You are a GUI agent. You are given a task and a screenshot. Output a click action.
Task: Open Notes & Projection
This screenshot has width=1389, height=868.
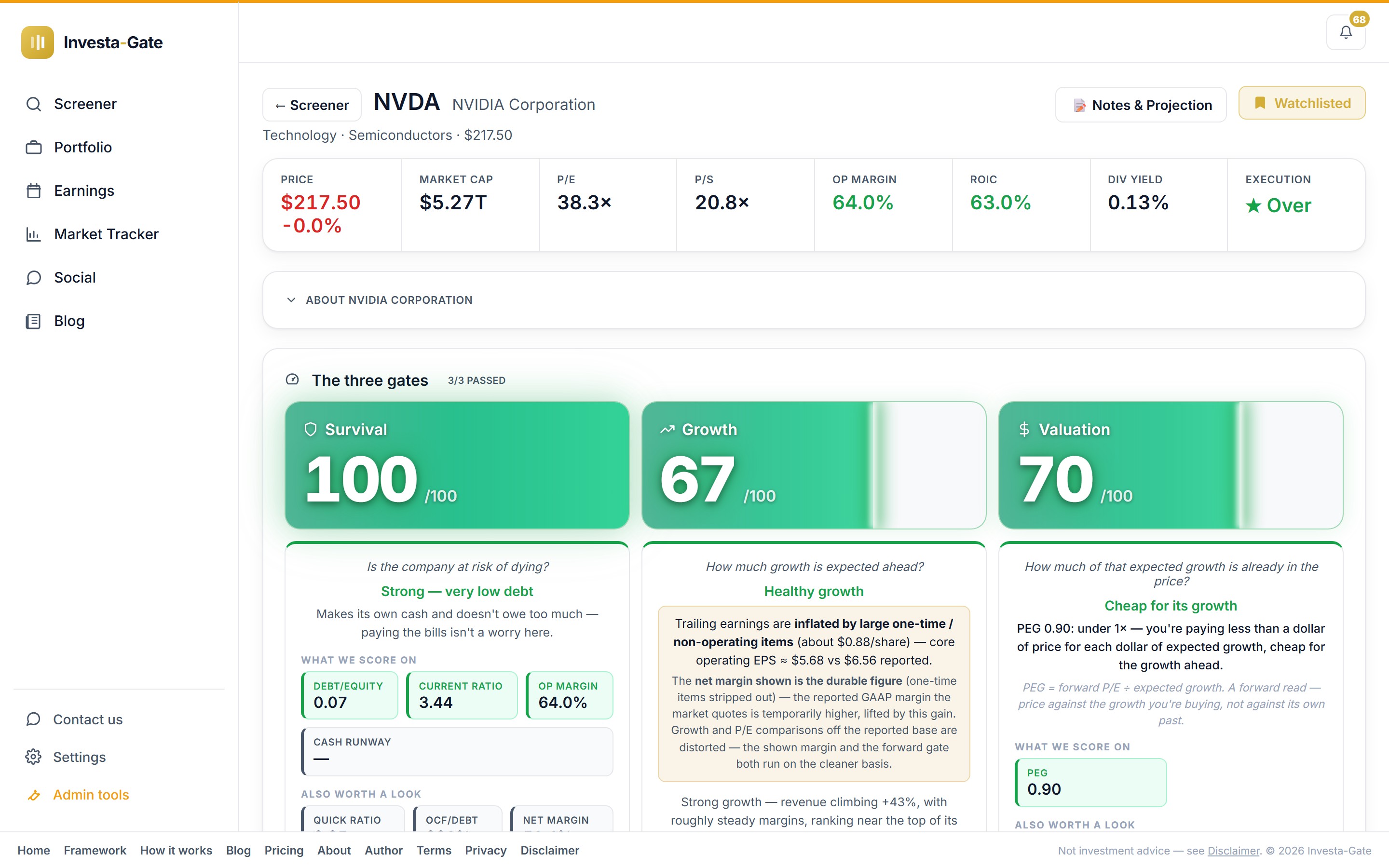coord(1141,105)
